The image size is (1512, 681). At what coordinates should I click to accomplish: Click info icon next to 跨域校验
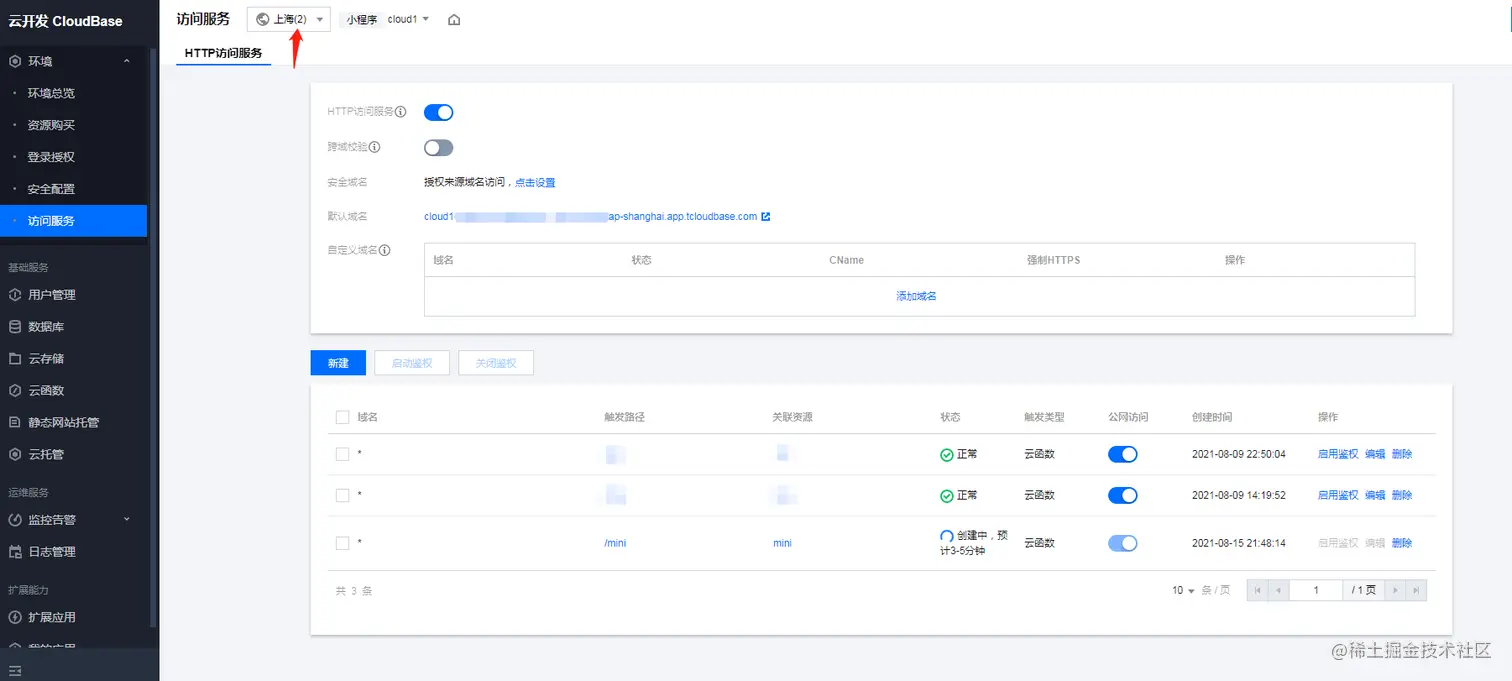pos(375,147)
